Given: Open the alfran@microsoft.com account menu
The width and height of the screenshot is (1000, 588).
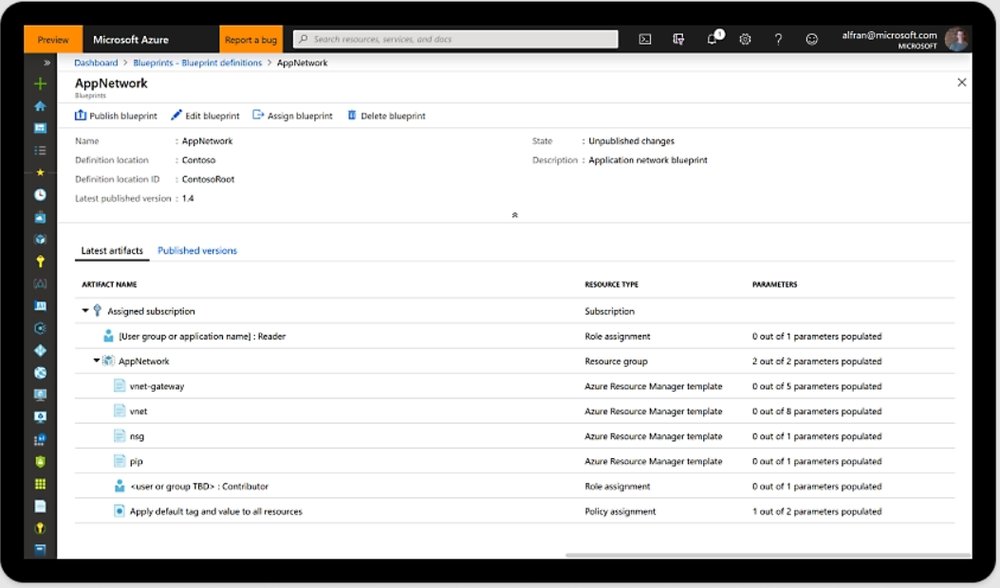Looking at the screenshot, I should pos(889,39).
